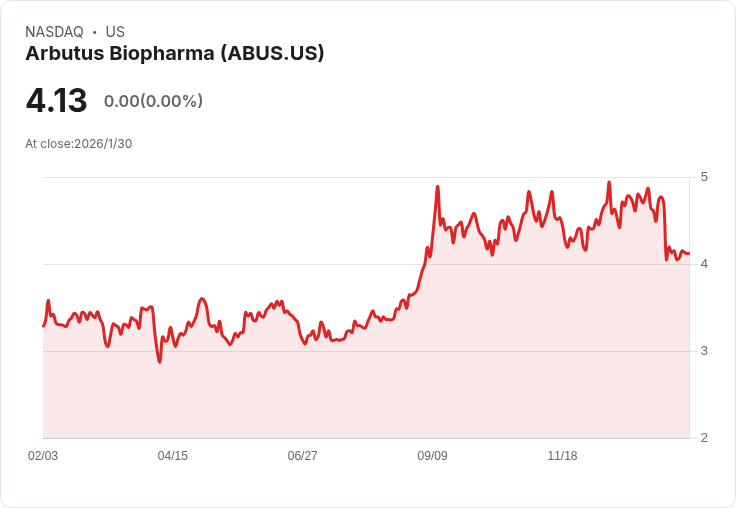This screenshot has height=508, width=736.
Task: Click the 11/18 date axis label
Action: pyautogui.click(x=562, y=455)
